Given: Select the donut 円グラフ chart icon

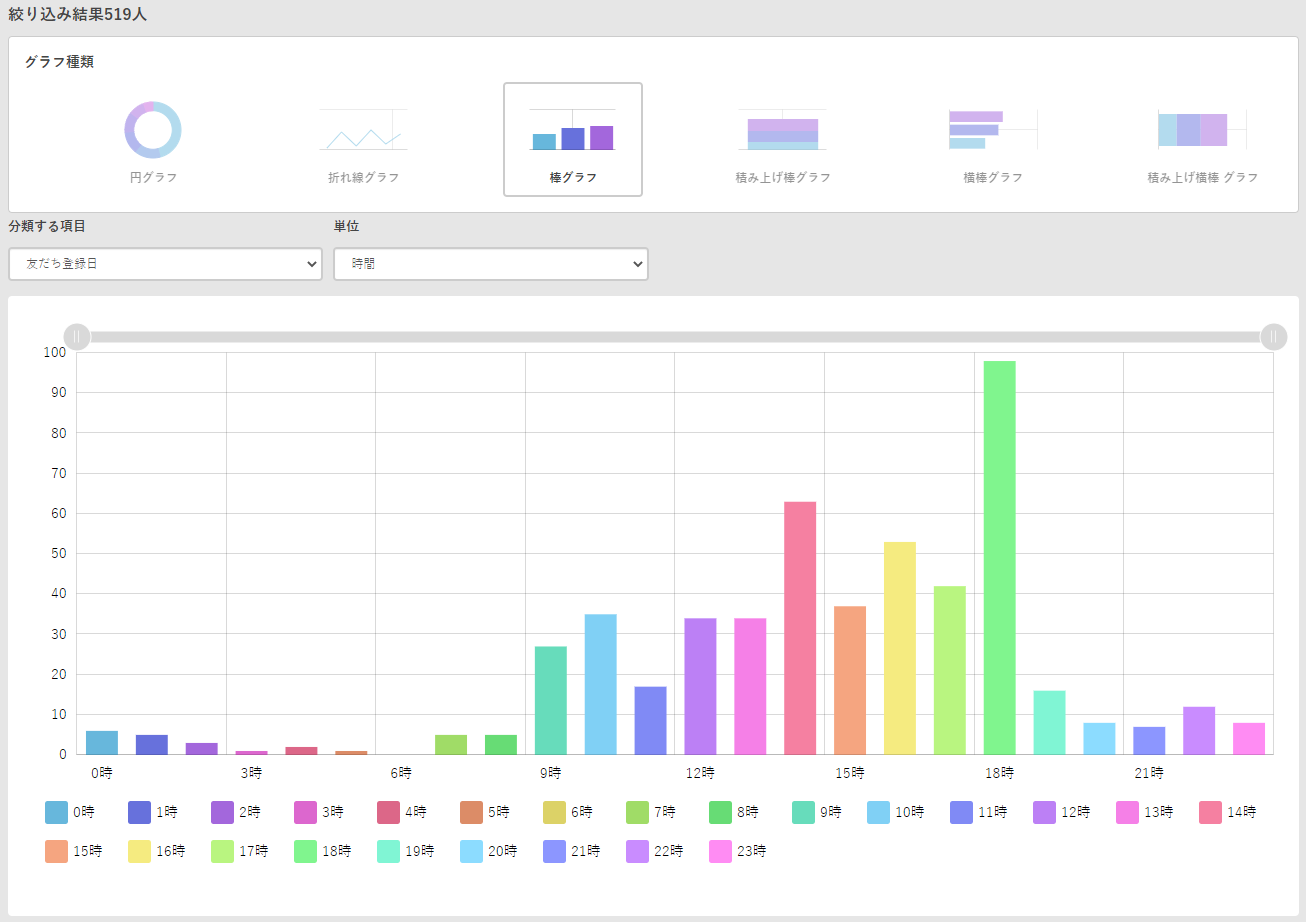Looking at the screenshot, I should [x=153, y=130].
